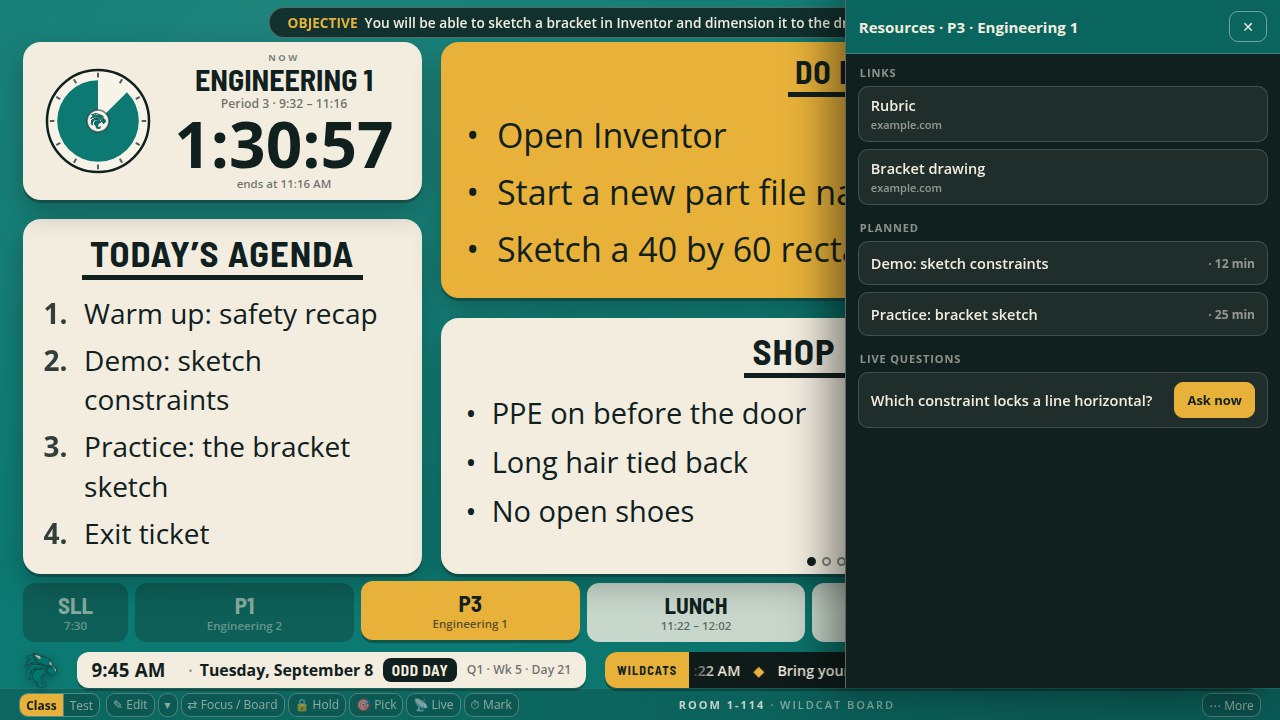The width and height of the screenshot is (1280, 720).
Task: Select planned item Demo: sketch constraints
Action: 1063,263
